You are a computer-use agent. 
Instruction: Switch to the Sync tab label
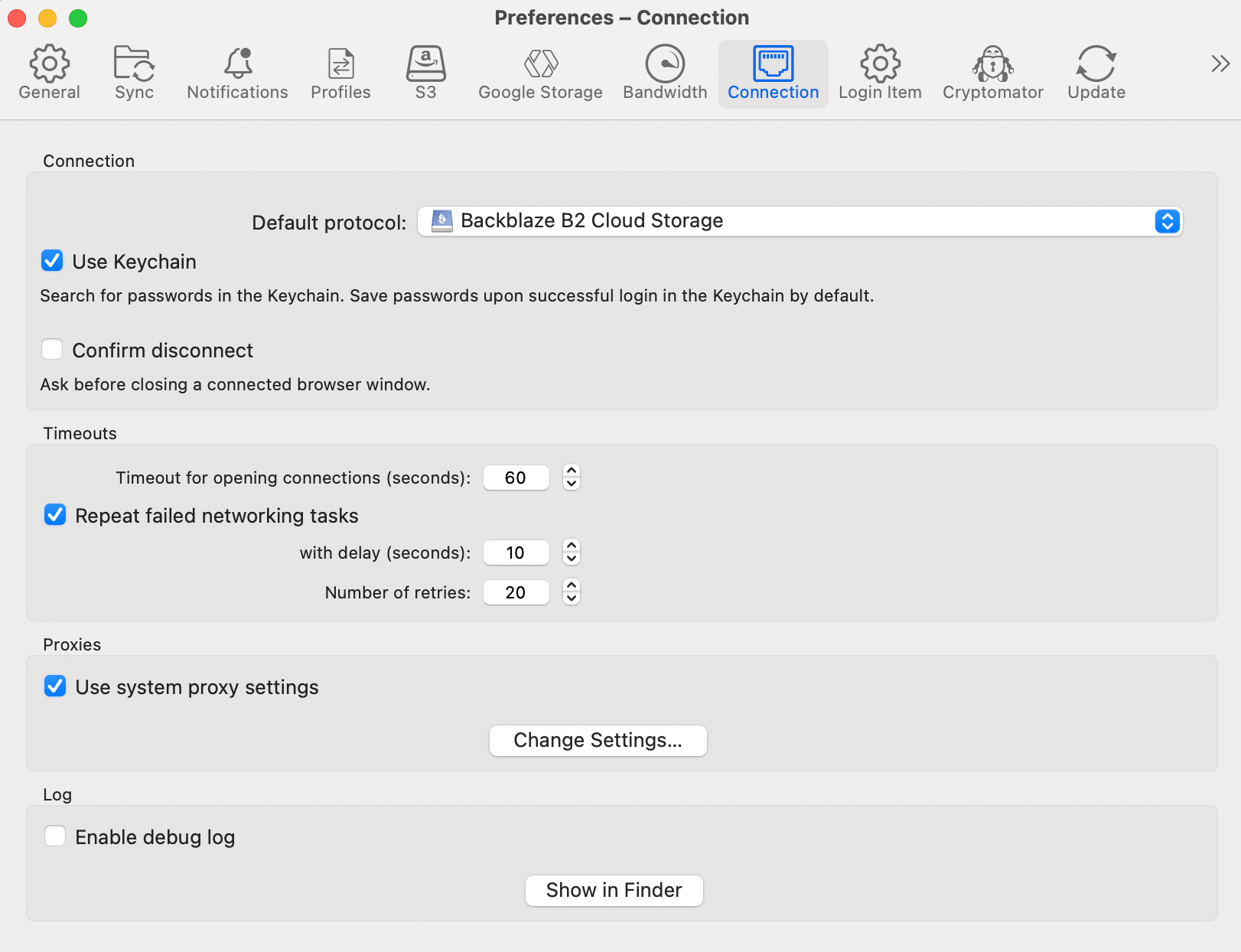tap(134, 93)
